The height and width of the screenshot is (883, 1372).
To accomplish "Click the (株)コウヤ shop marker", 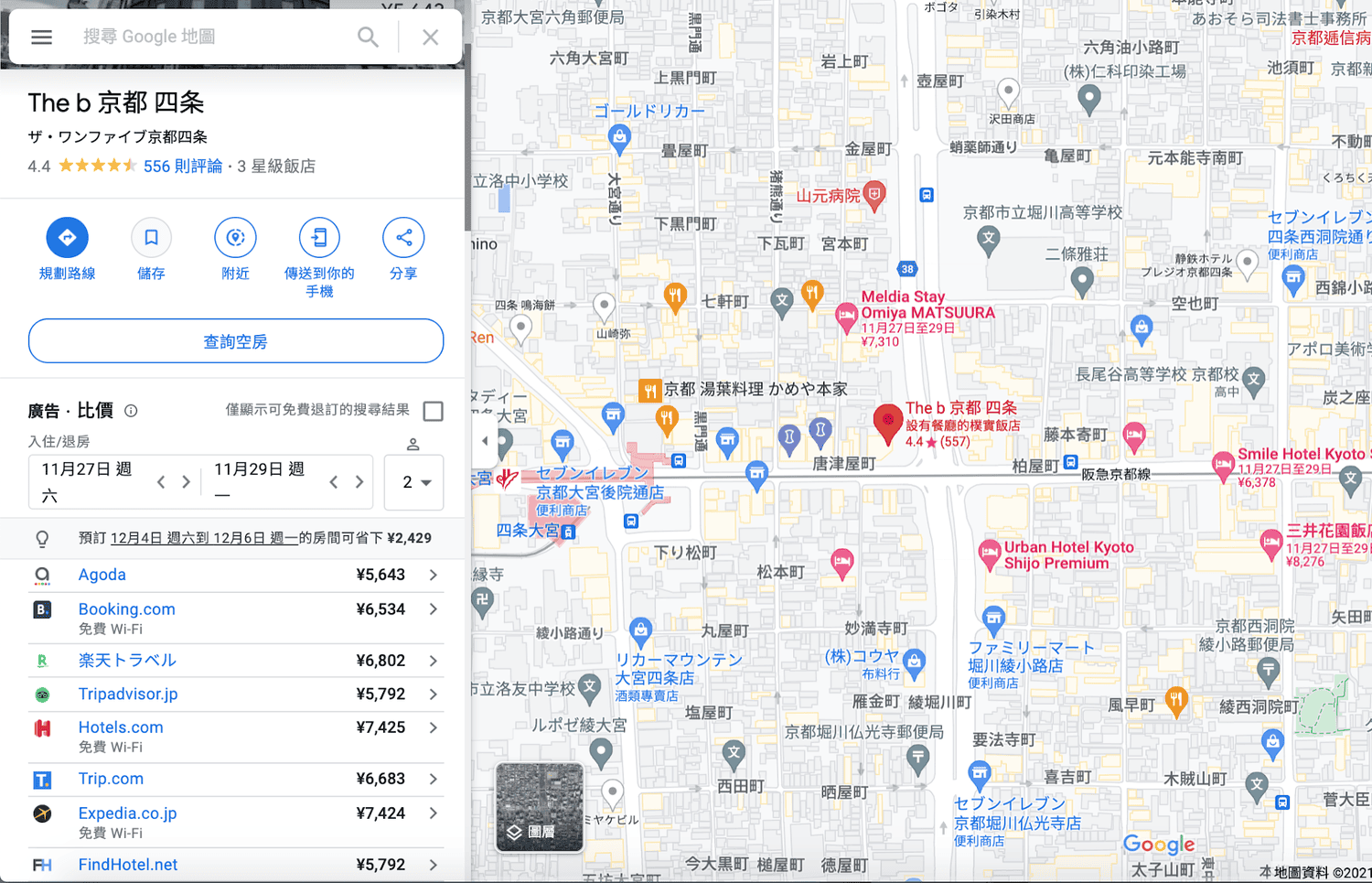I will [x=914, y=662].
